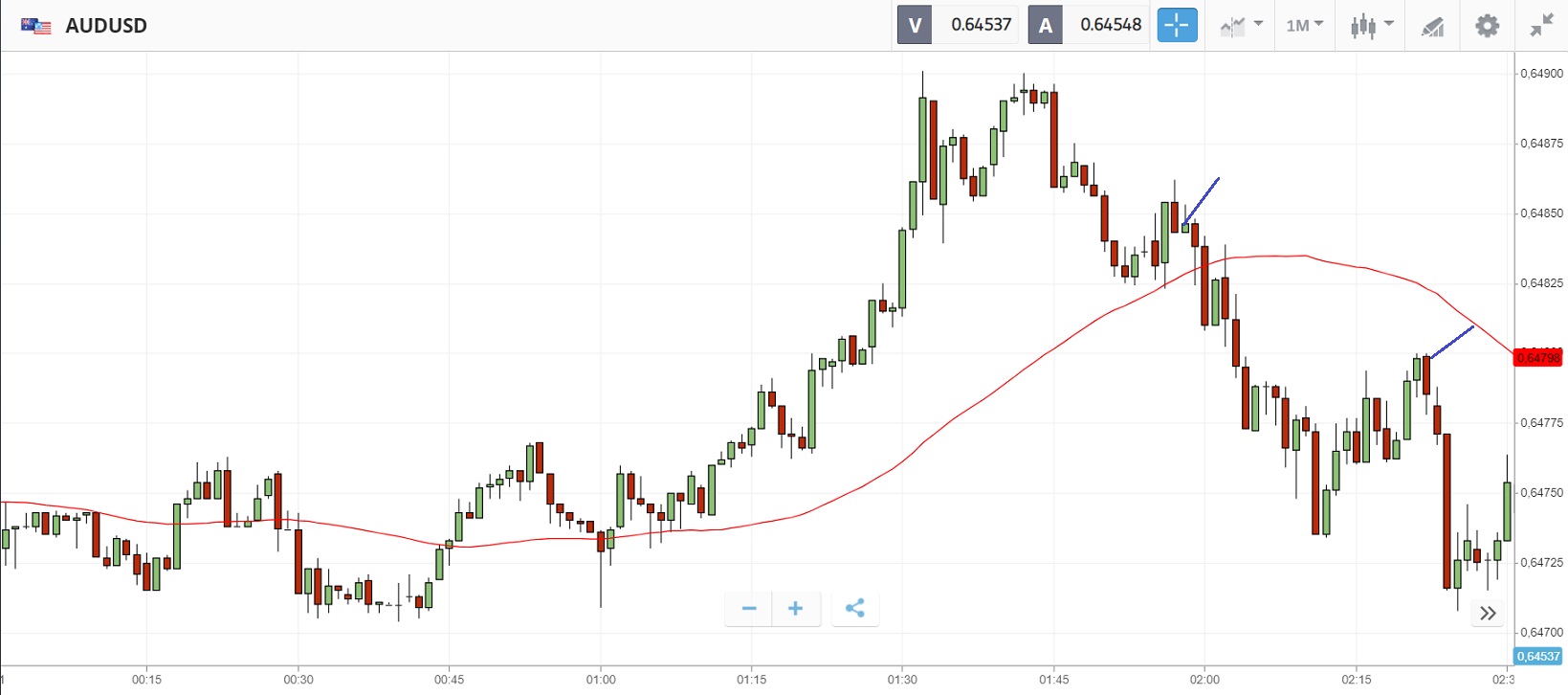Click the 01:30 time axis label
Viewport: 1568px width, 695px height.
pyautogui.click(x=902, y=680)
